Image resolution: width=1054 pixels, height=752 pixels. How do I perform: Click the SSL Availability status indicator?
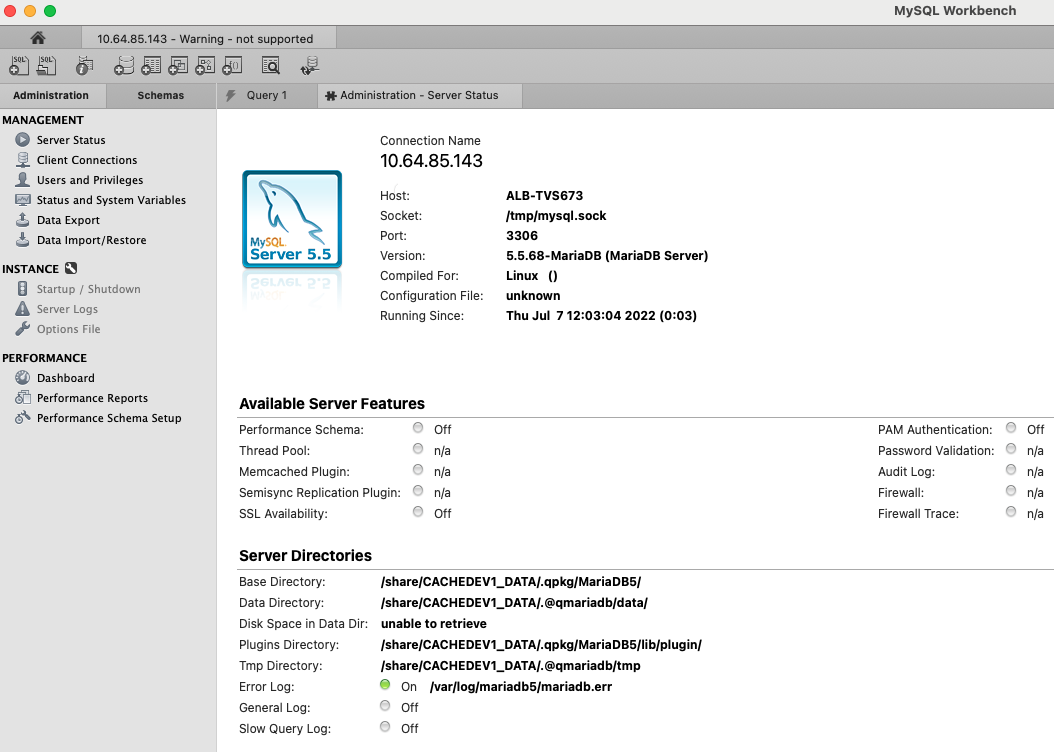click(418, 512)
